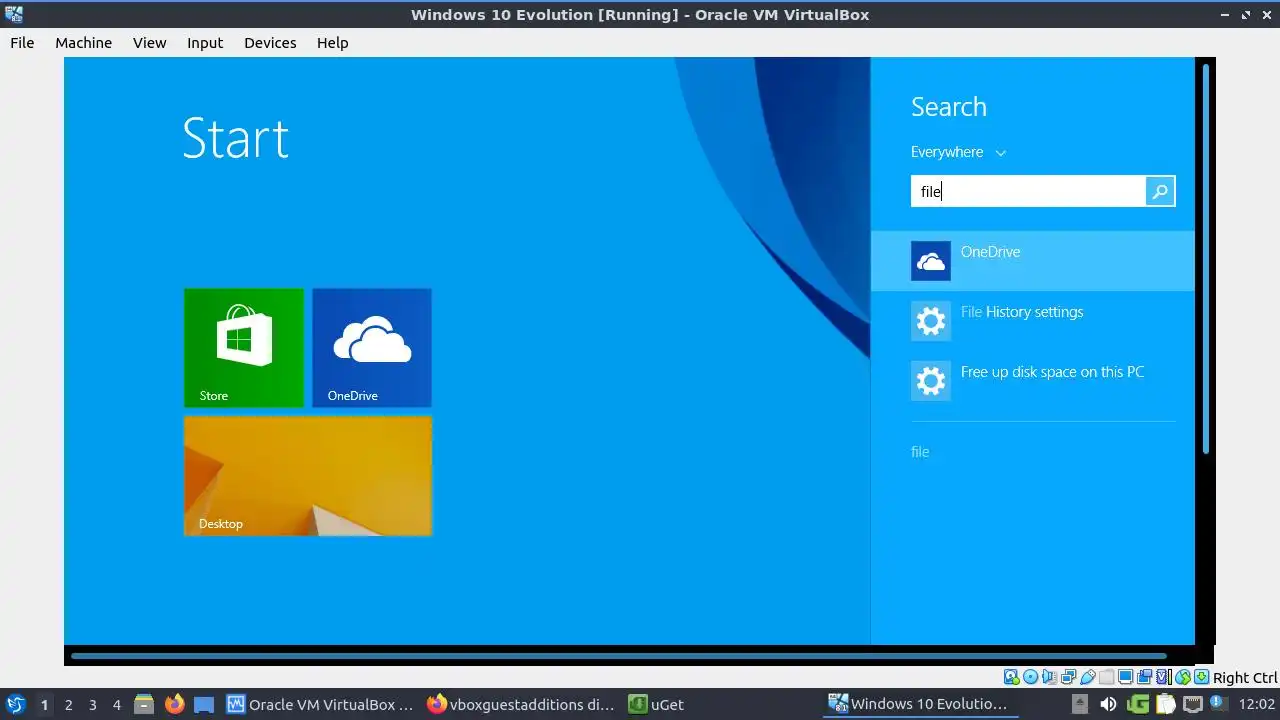
Task: Click the display status icon
Action: (1125, 678)
